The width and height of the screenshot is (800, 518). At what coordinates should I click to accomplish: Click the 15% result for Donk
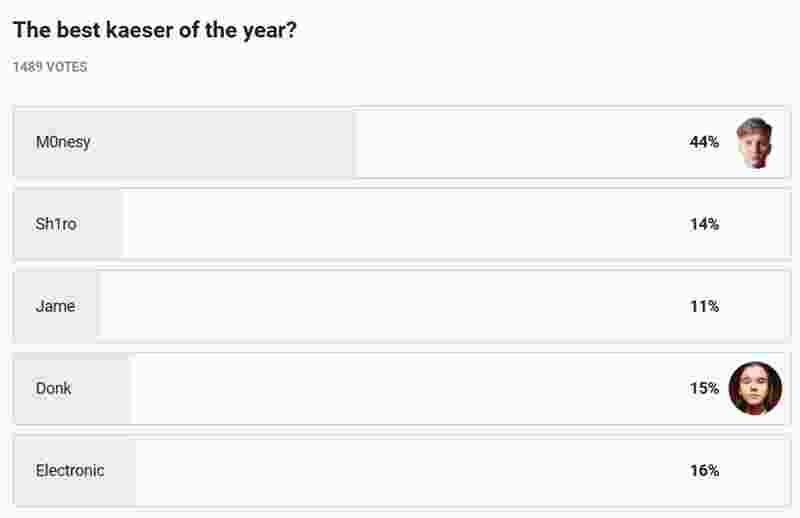click(x=704, y=388)
